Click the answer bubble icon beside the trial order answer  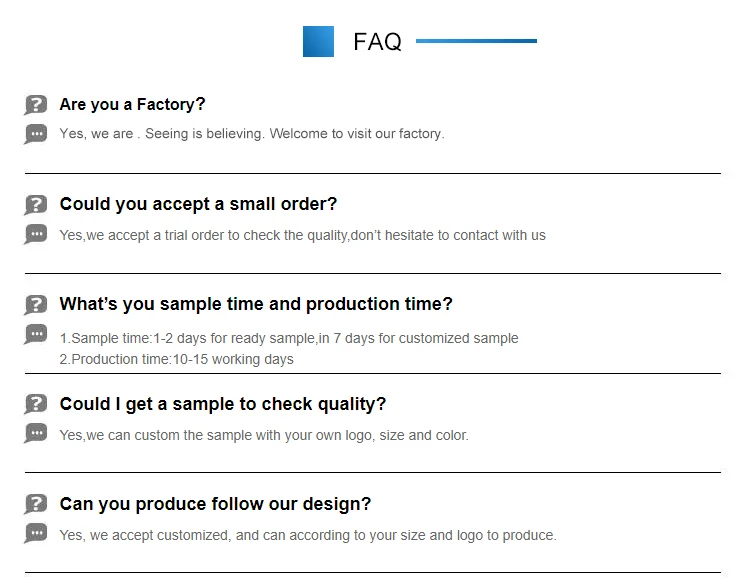[x=36, y=234]
